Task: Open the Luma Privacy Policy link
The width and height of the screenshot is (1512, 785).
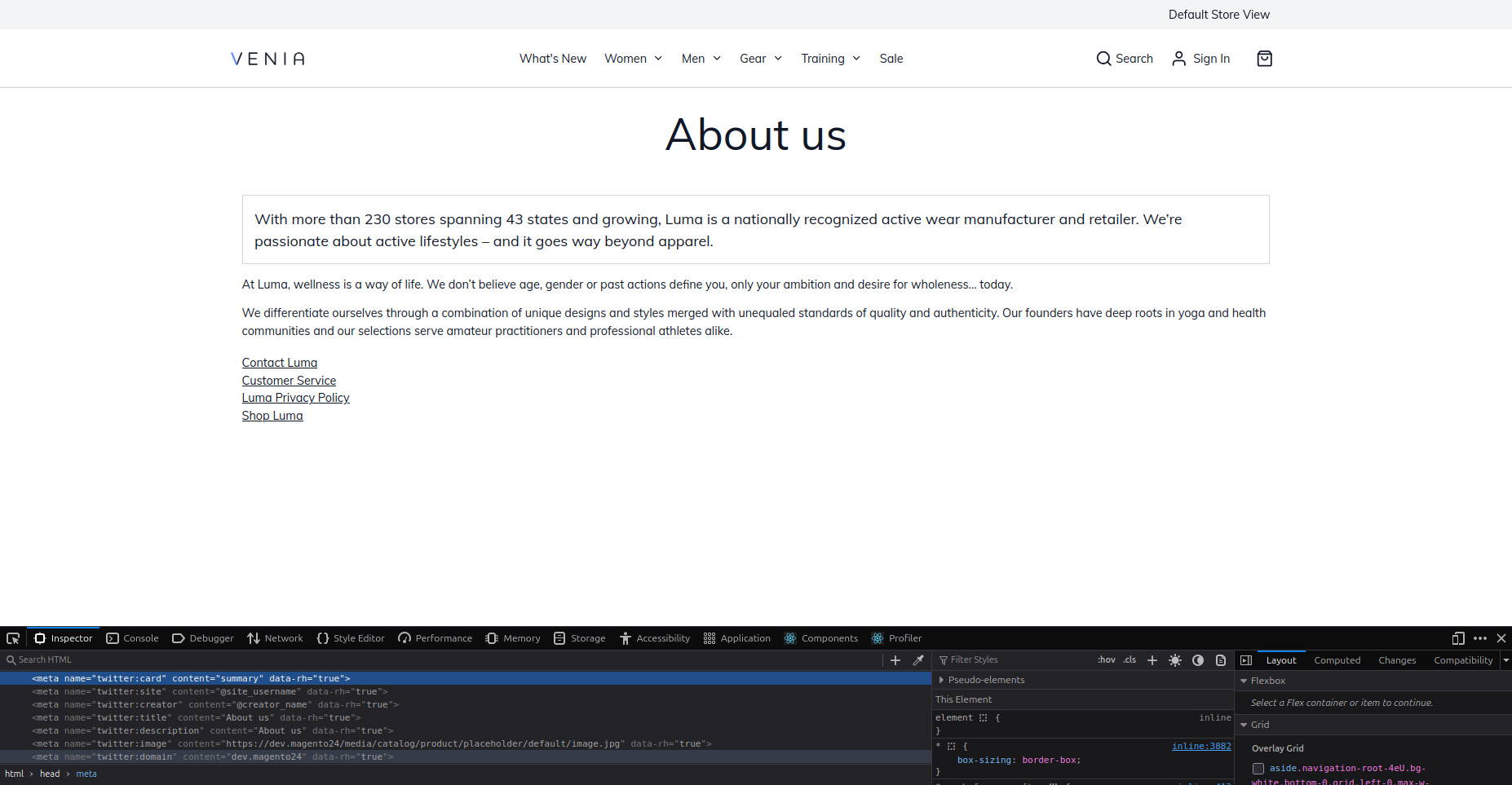Action: tap(295, 398)
